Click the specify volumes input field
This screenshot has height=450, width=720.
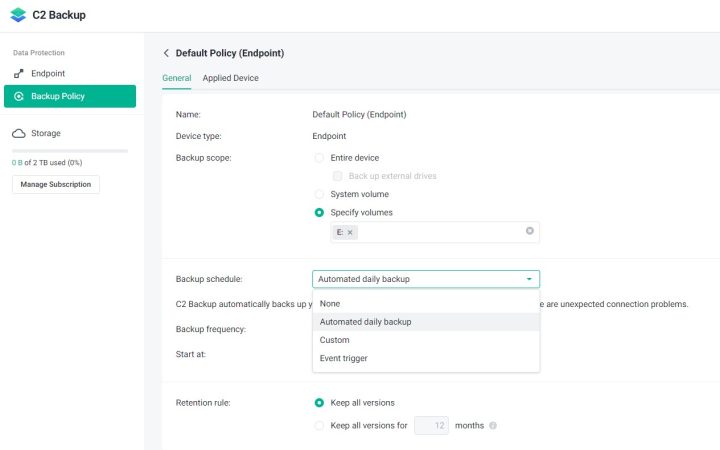440,232
